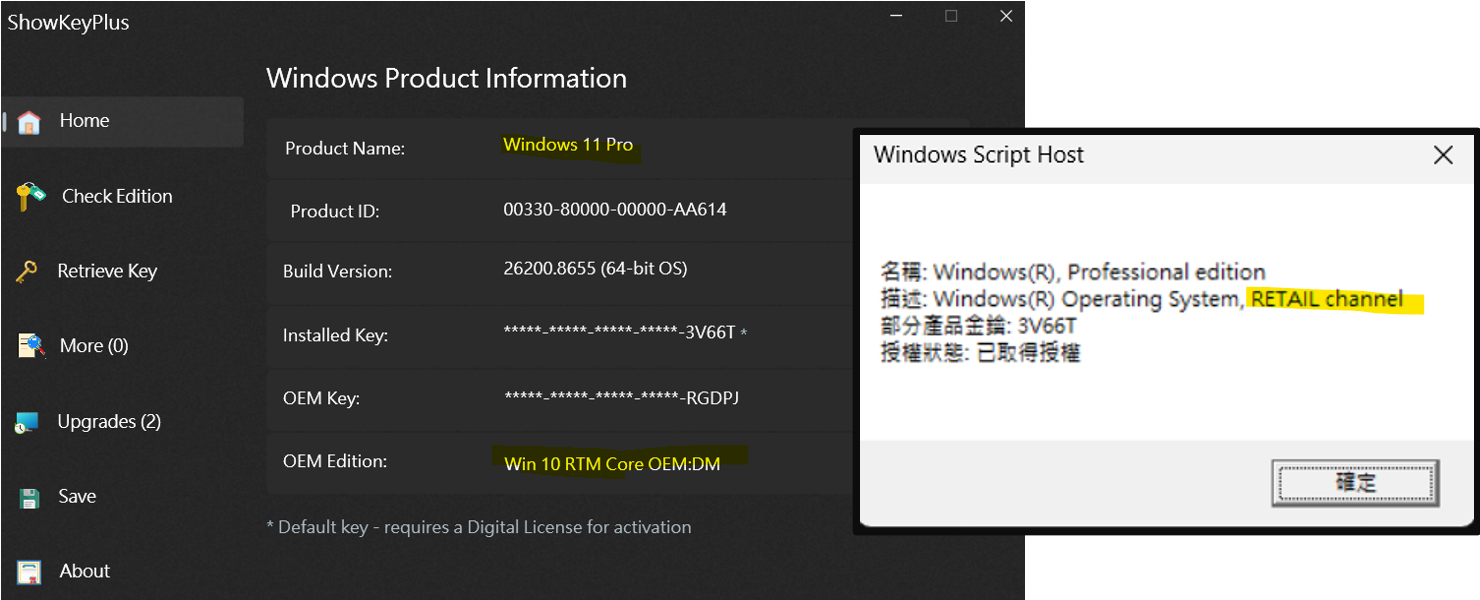Click Windows Product Information heading
Viewport: 1480px width, 600px height.
click(446, 79)
